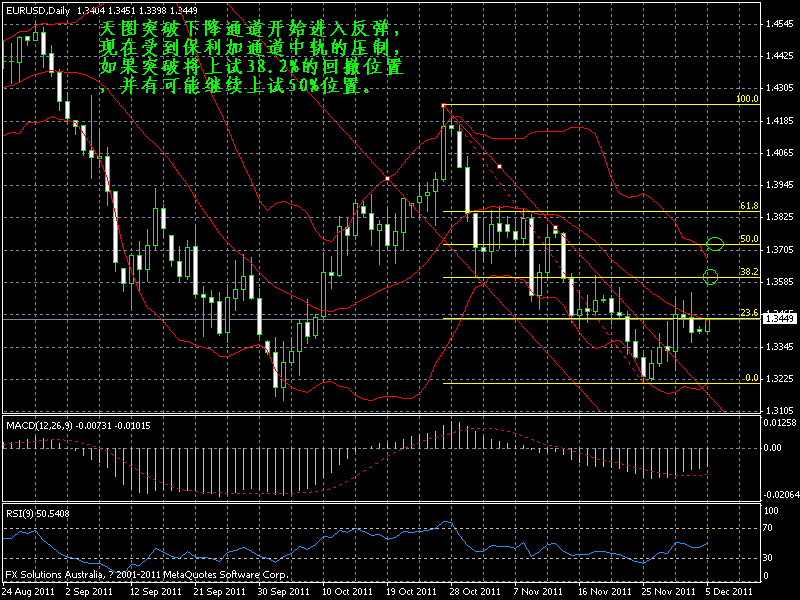The image size is (800, 600).
Task: Click the MACD zero line label 0.00
Action: tap(772, 448)
